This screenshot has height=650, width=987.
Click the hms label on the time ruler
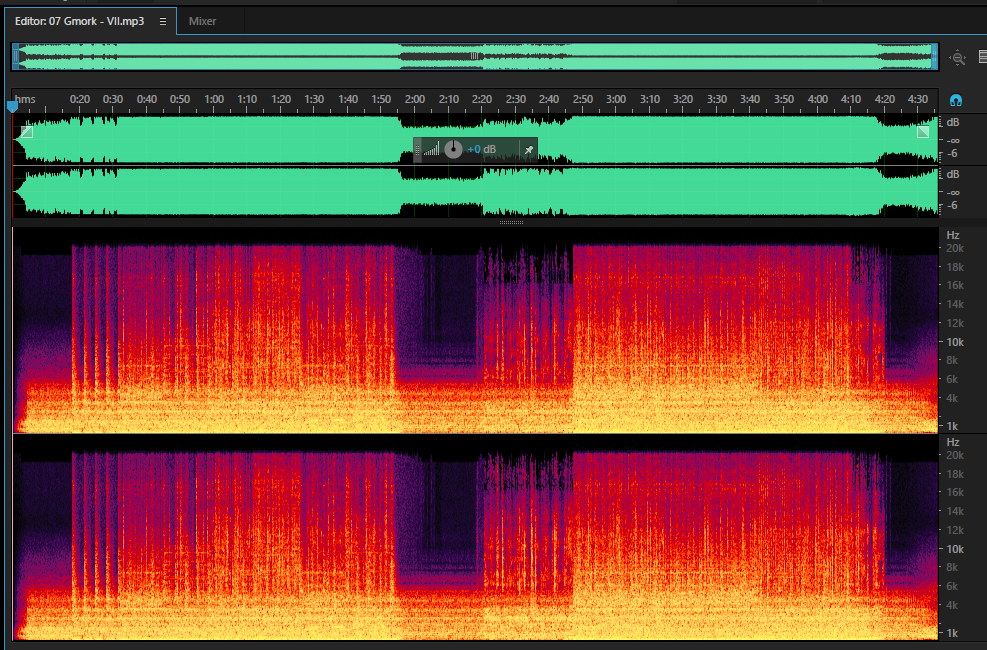[25, 99]
